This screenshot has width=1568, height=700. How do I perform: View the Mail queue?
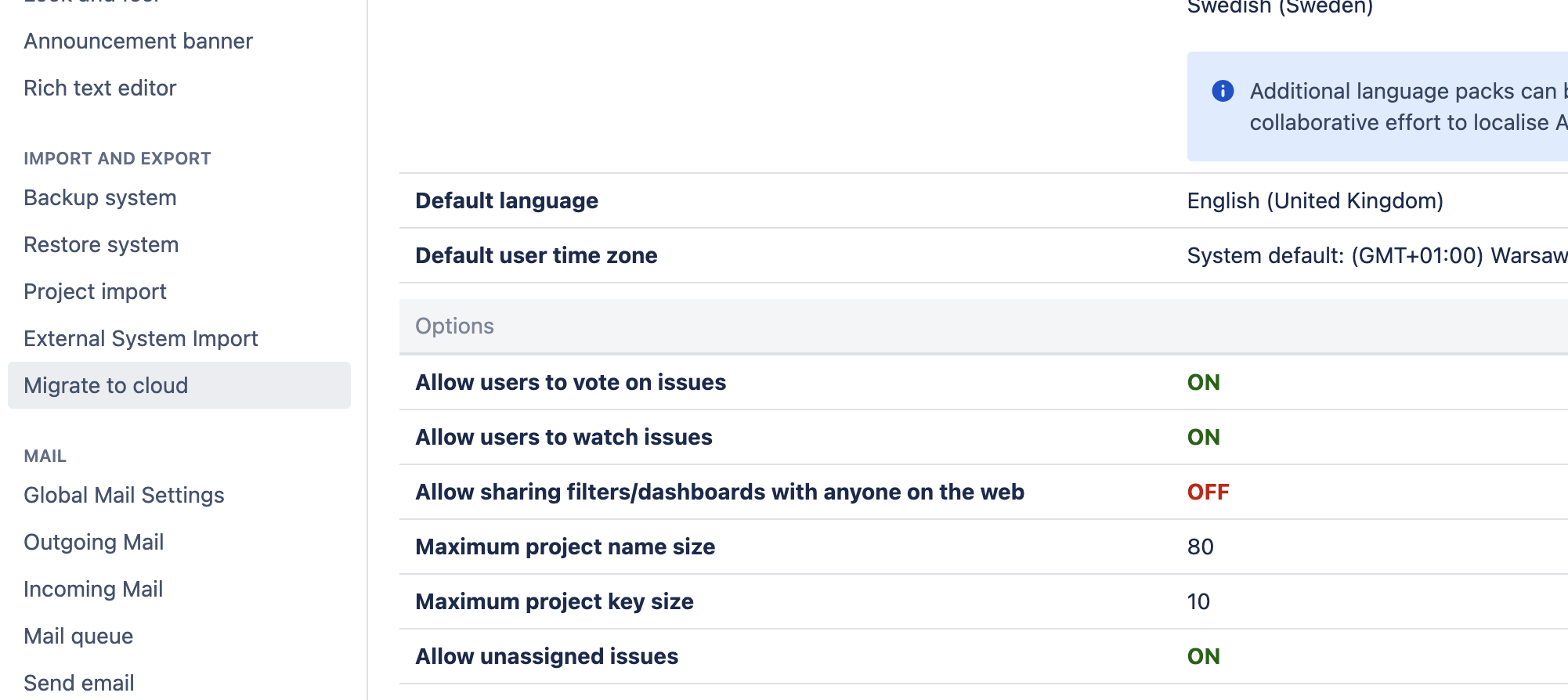pos(78,636)
